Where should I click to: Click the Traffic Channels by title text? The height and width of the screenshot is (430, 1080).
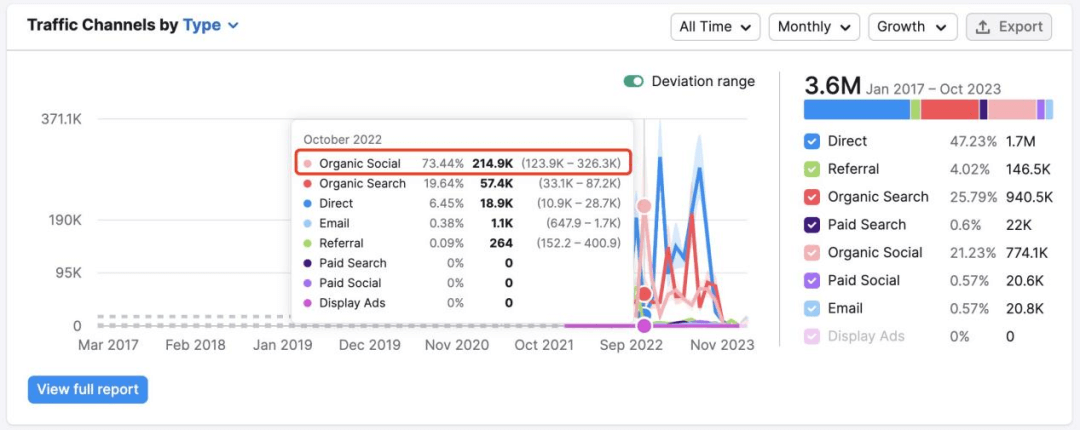103,25
